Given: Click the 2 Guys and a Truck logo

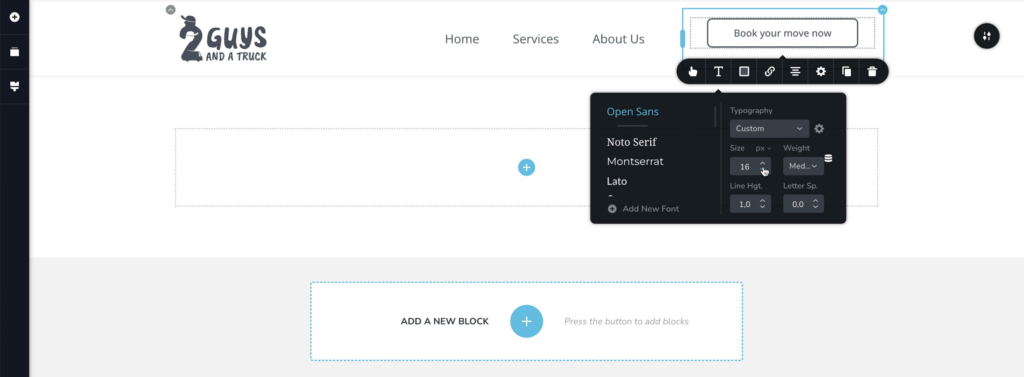Looking at the screenshot, I should 223,39.
